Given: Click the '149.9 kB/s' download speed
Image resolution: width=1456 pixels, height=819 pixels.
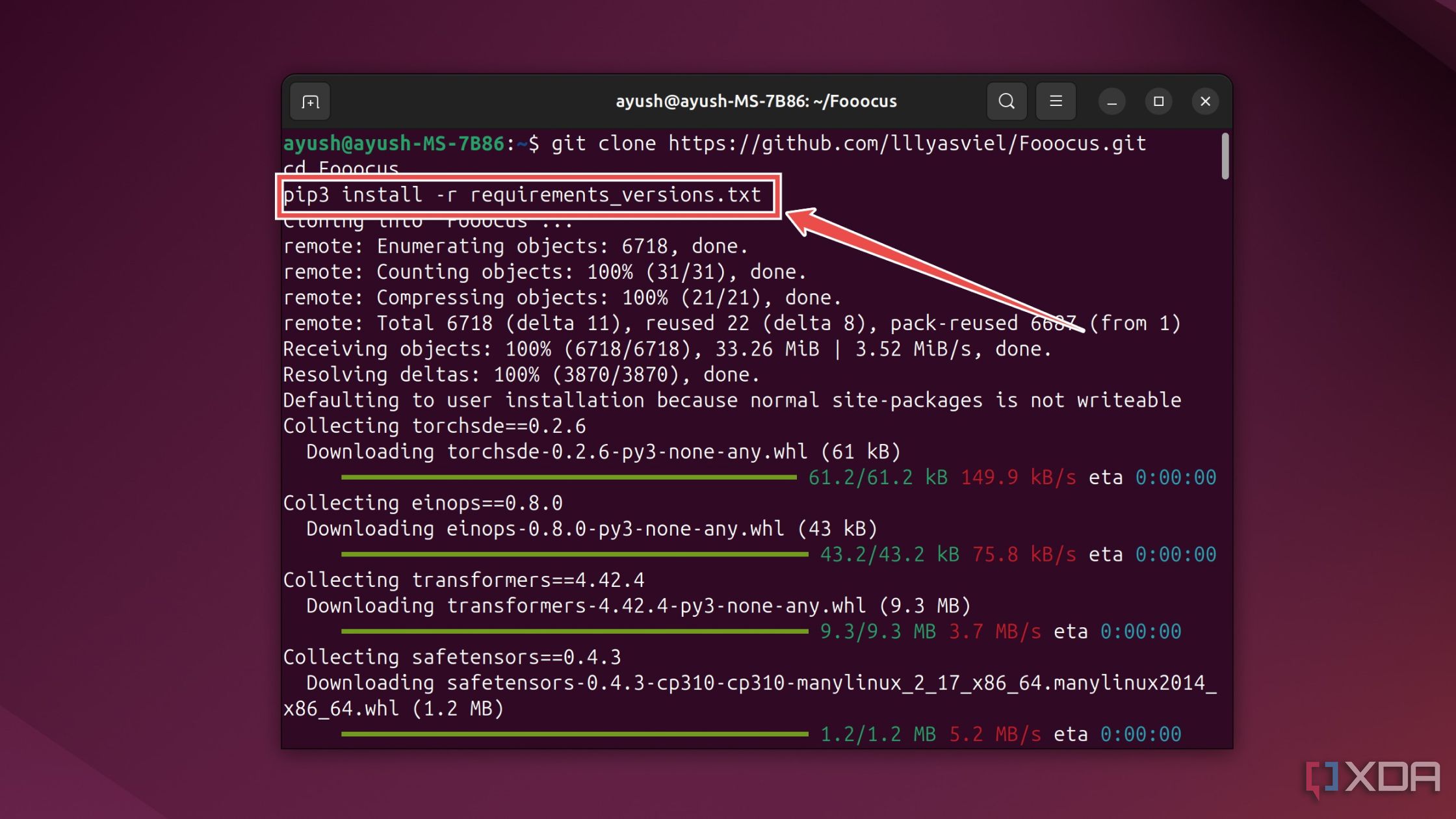Looking at the screenshot, I should tap(1018, 477).
